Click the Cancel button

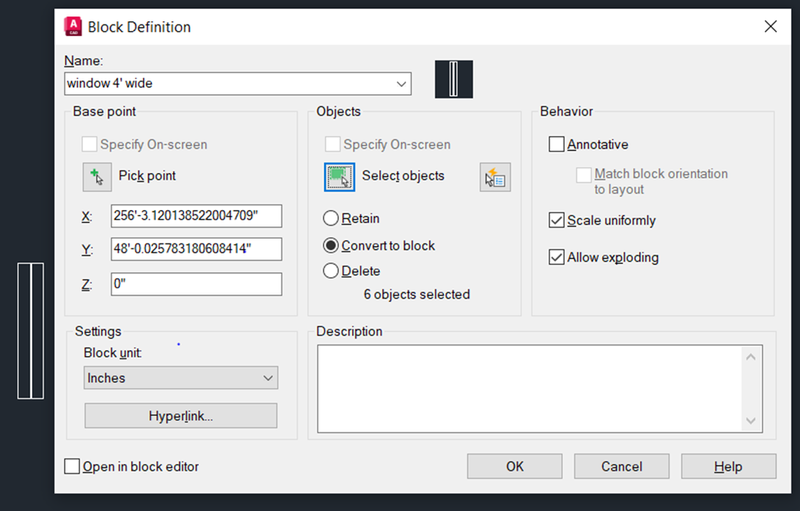point(621,466)
